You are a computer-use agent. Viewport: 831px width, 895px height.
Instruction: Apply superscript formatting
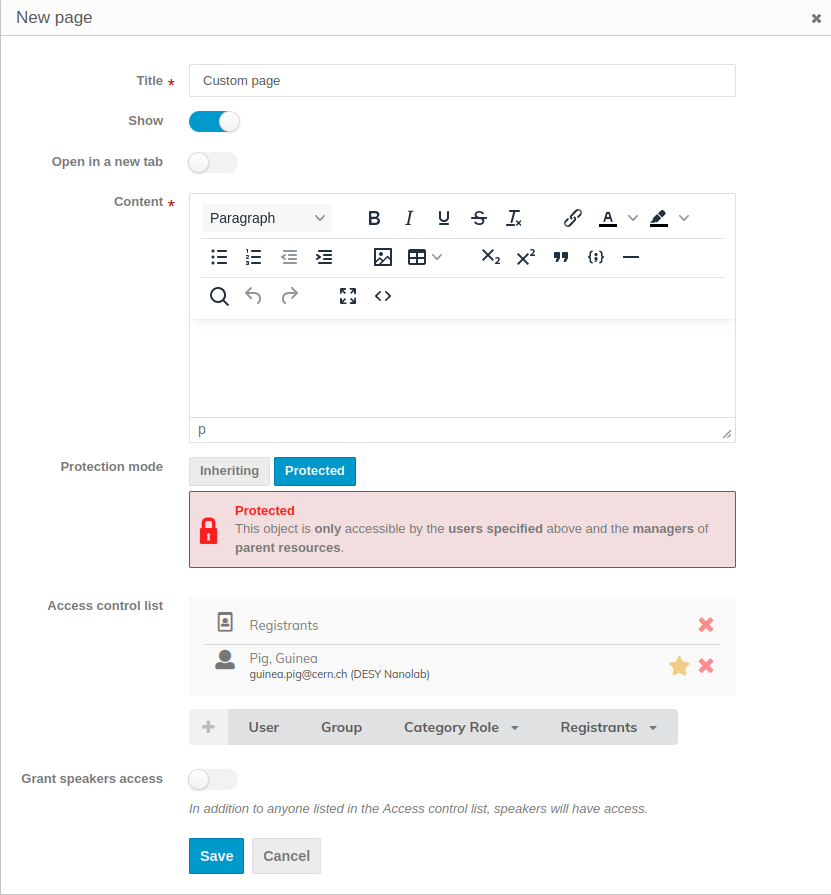(526, 257)
